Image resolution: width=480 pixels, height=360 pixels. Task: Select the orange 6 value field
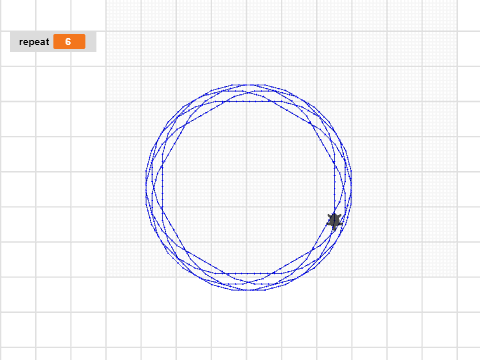click(x=69, y=42)
